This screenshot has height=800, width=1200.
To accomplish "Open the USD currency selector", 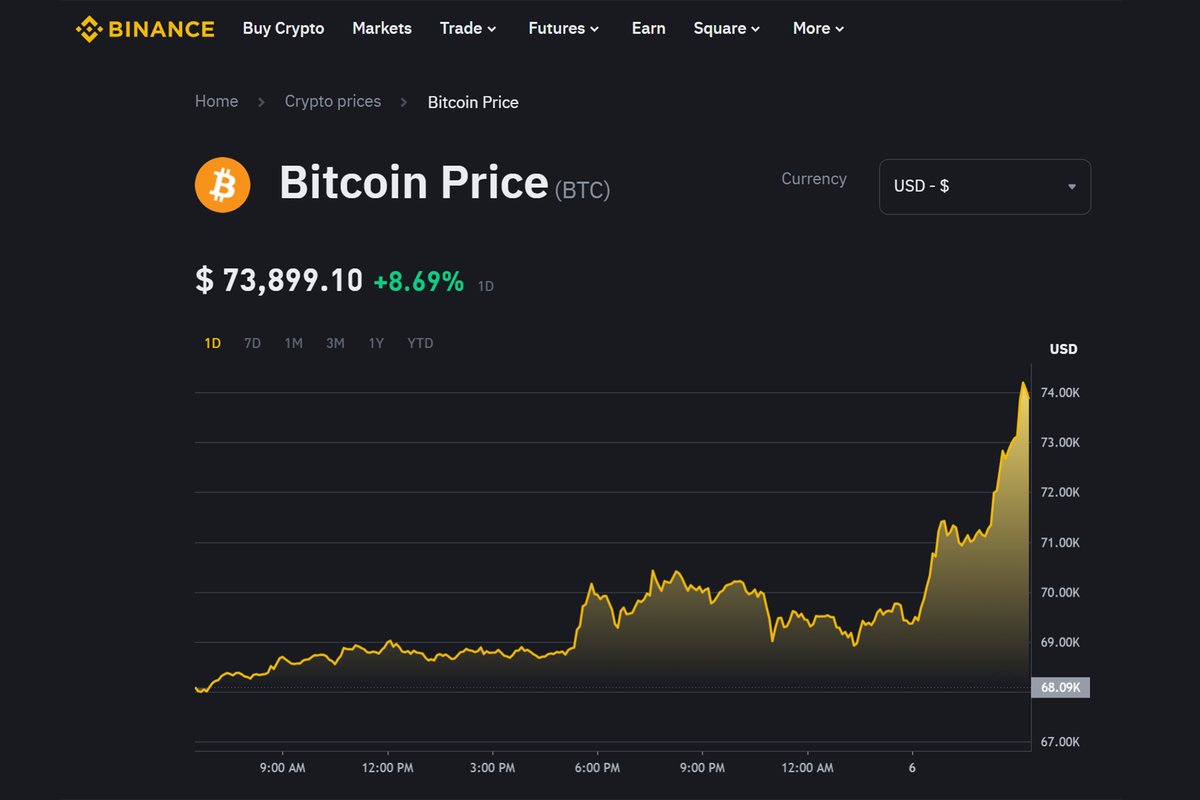I will coord(984,187).
